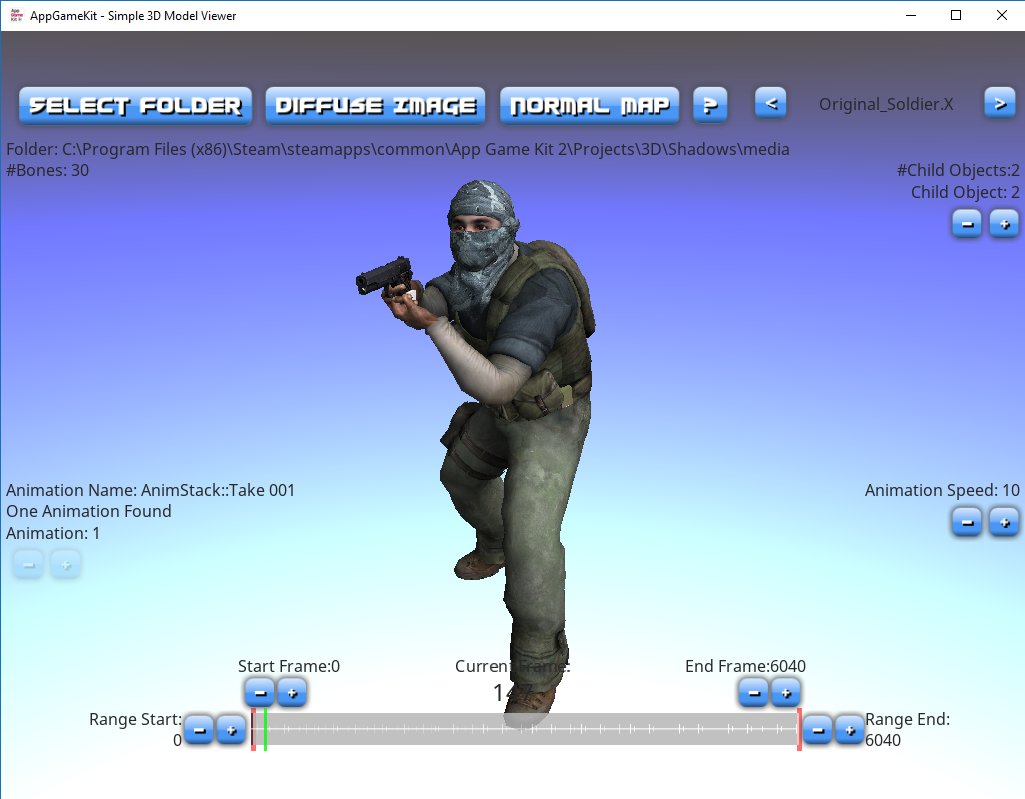Decrease the Child Object number
Viewport: 1025px width, 799px height.
tap(967, 224)
